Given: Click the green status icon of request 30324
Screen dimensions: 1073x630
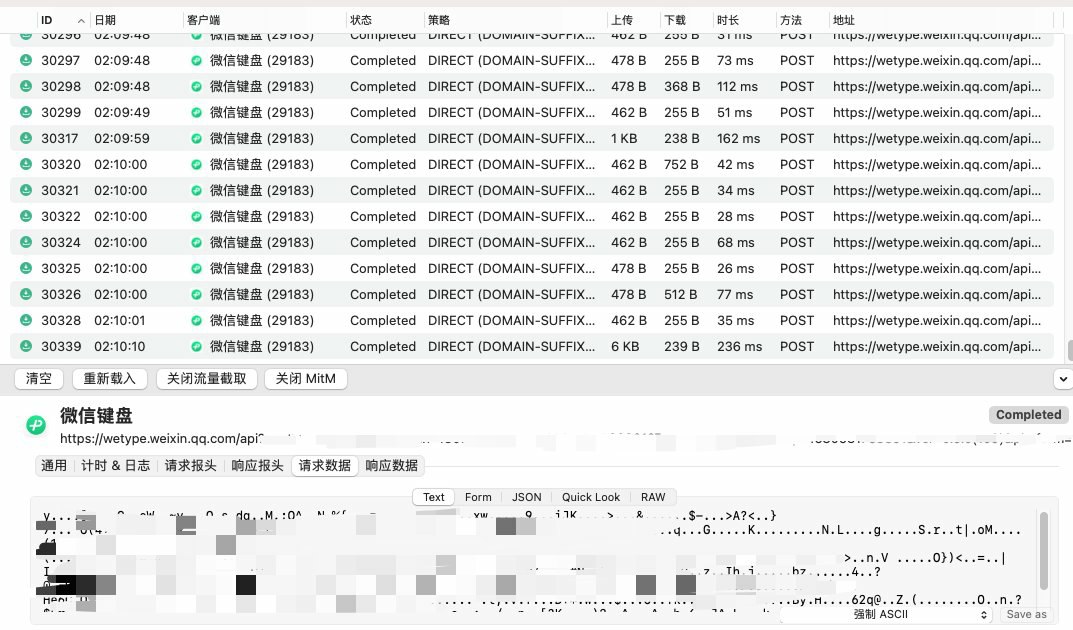Looking at the screenshot, I should [25, 242].
